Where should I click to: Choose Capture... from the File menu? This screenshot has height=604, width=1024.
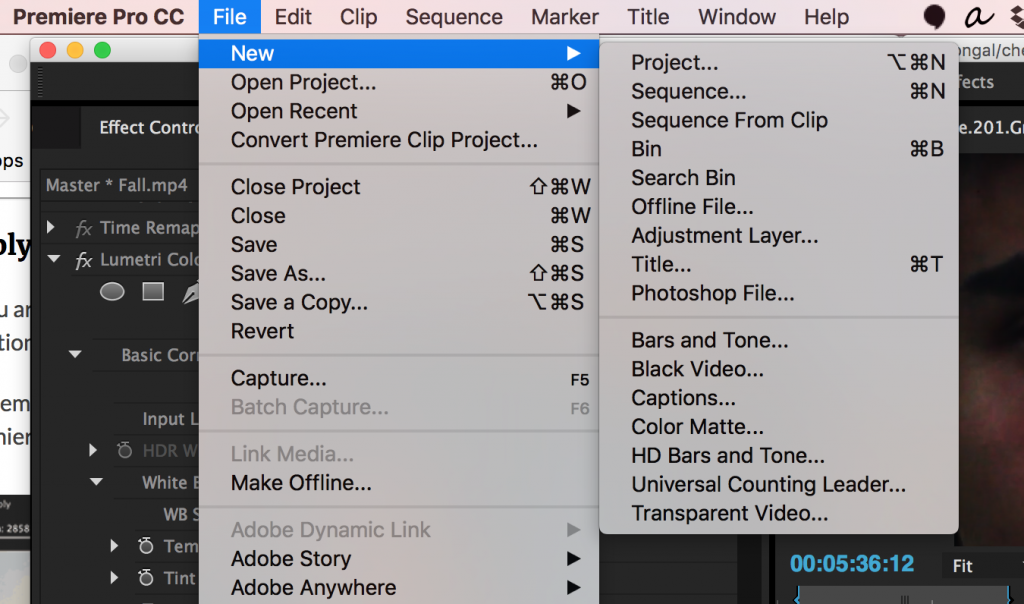pyautogui.click(x=399, y=378)
